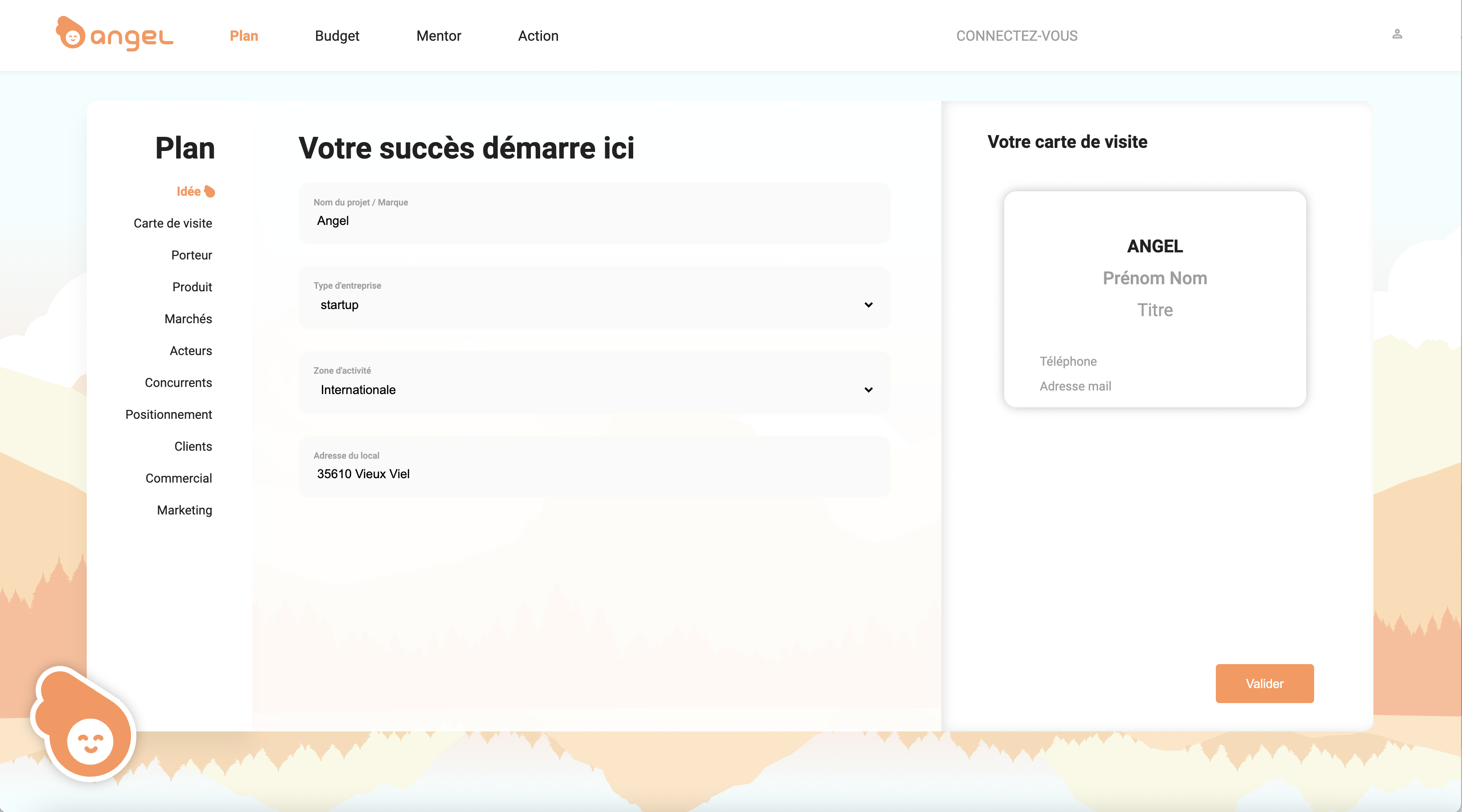This screenshot has height=812, width=1462.
Task: Open the Zone d'activité dropdown
Action: [594, 383]
